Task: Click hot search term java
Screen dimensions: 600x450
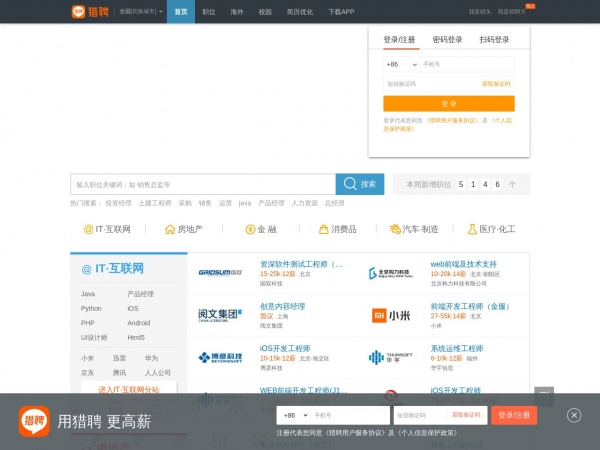Action: click(x=245, y=203)
